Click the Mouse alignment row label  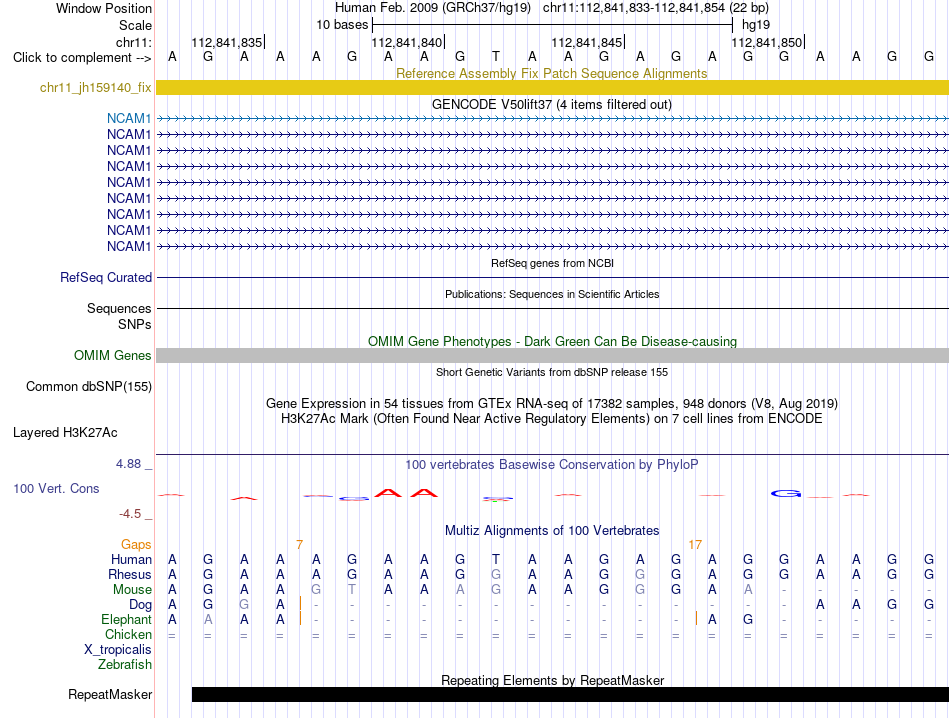(132, 590)
